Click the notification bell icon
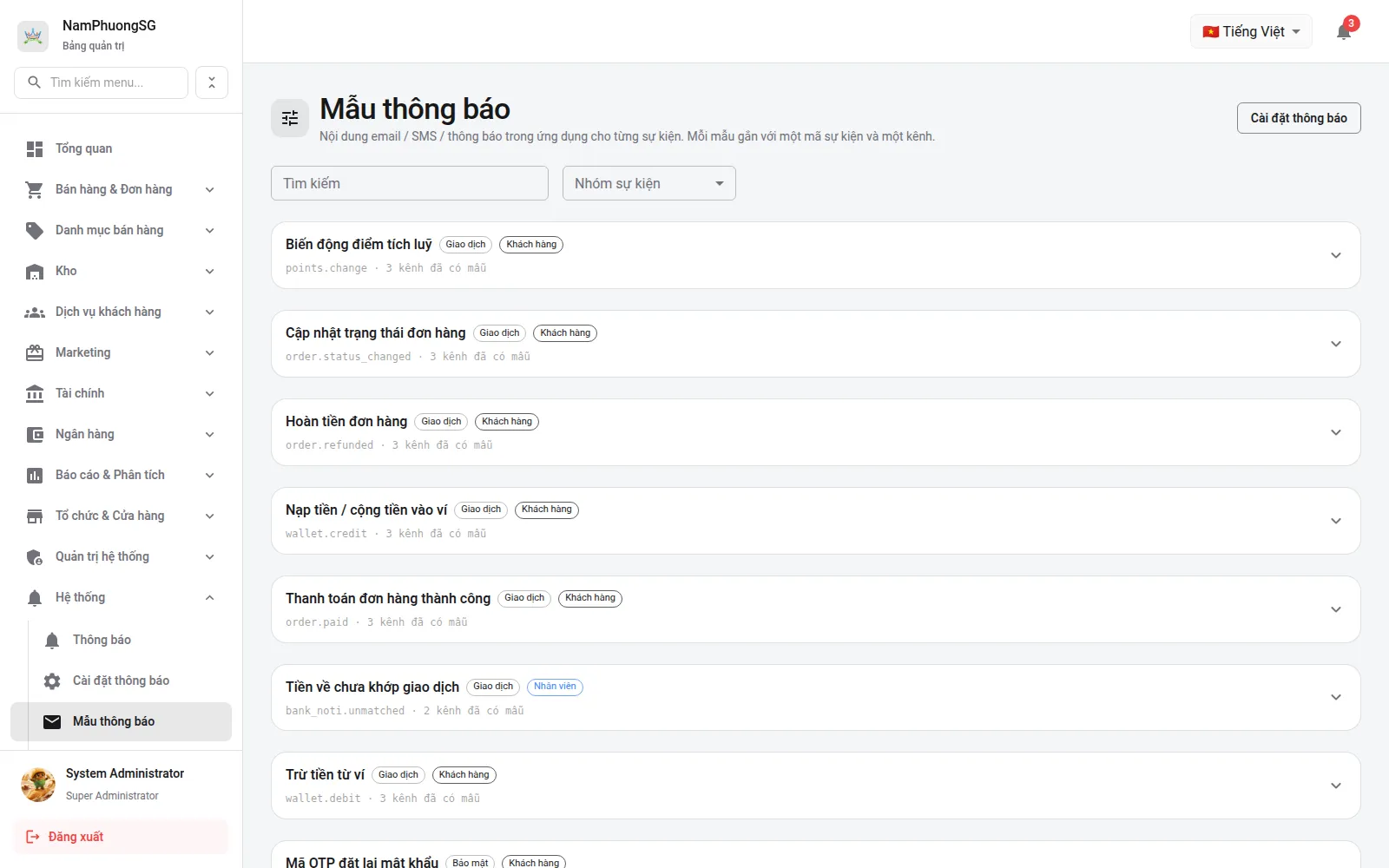 1344,32
